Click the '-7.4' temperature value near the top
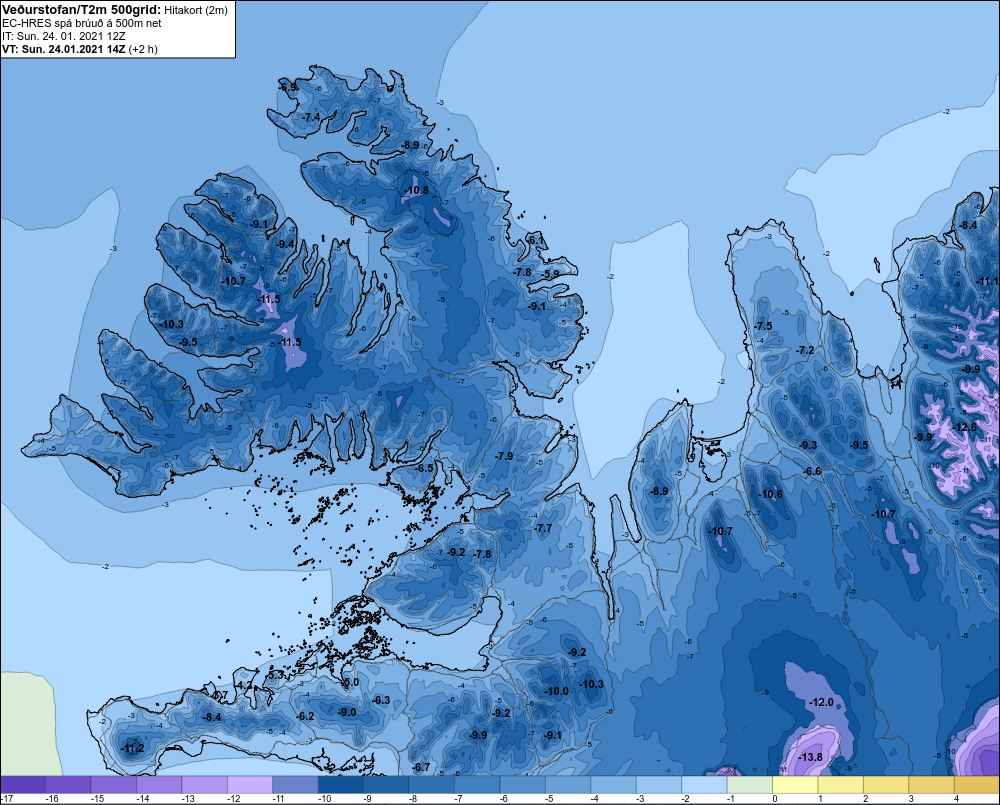 (x=311, y=117)
